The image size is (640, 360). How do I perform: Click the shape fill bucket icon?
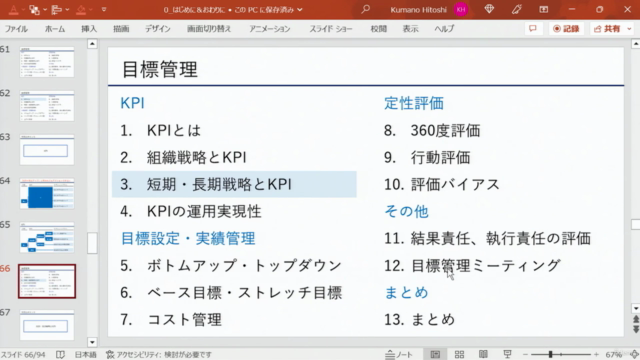click(x=81, y=9)
